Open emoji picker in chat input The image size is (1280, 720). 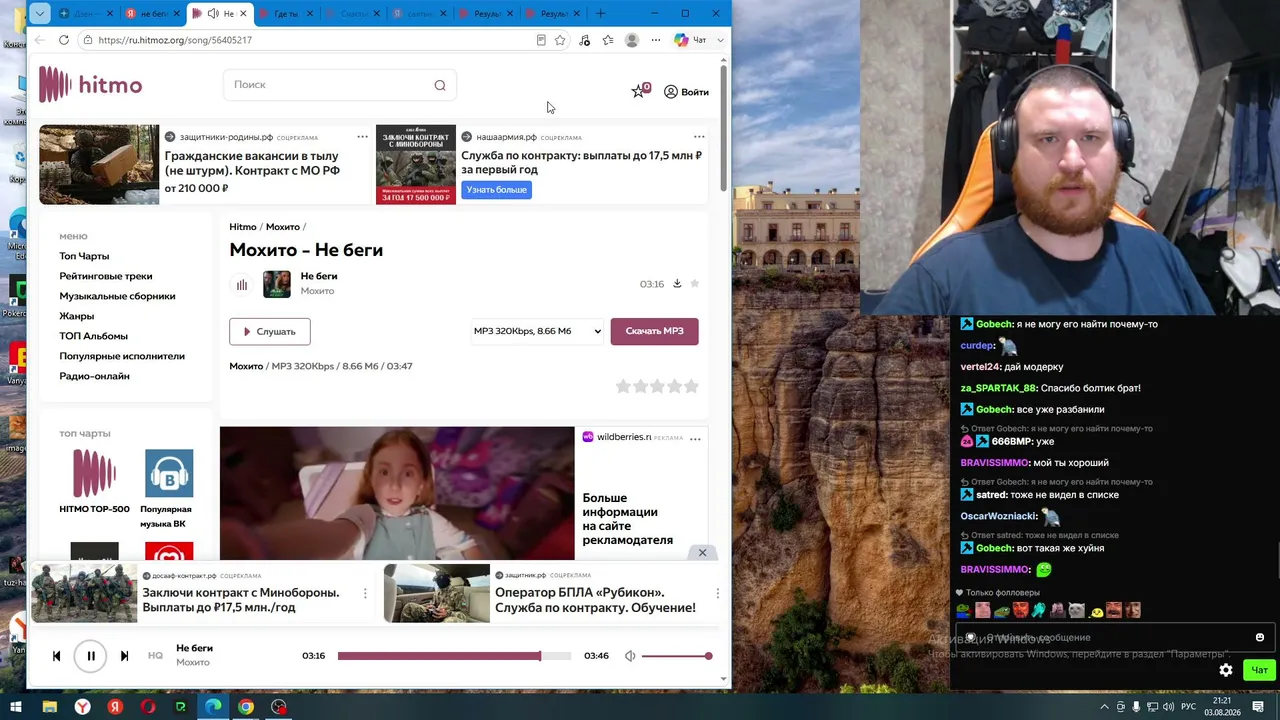click(1260, 637)
